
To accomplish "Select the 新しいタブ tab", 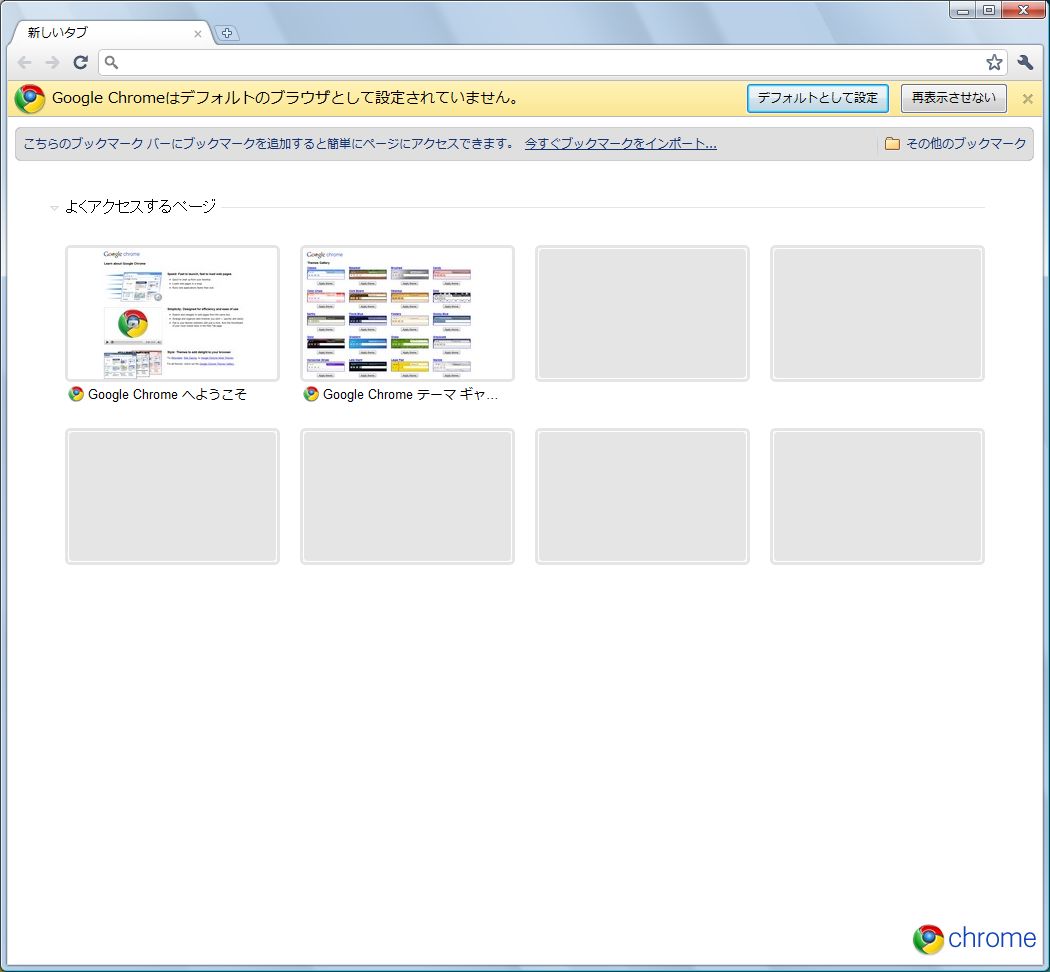I will 110,33.
